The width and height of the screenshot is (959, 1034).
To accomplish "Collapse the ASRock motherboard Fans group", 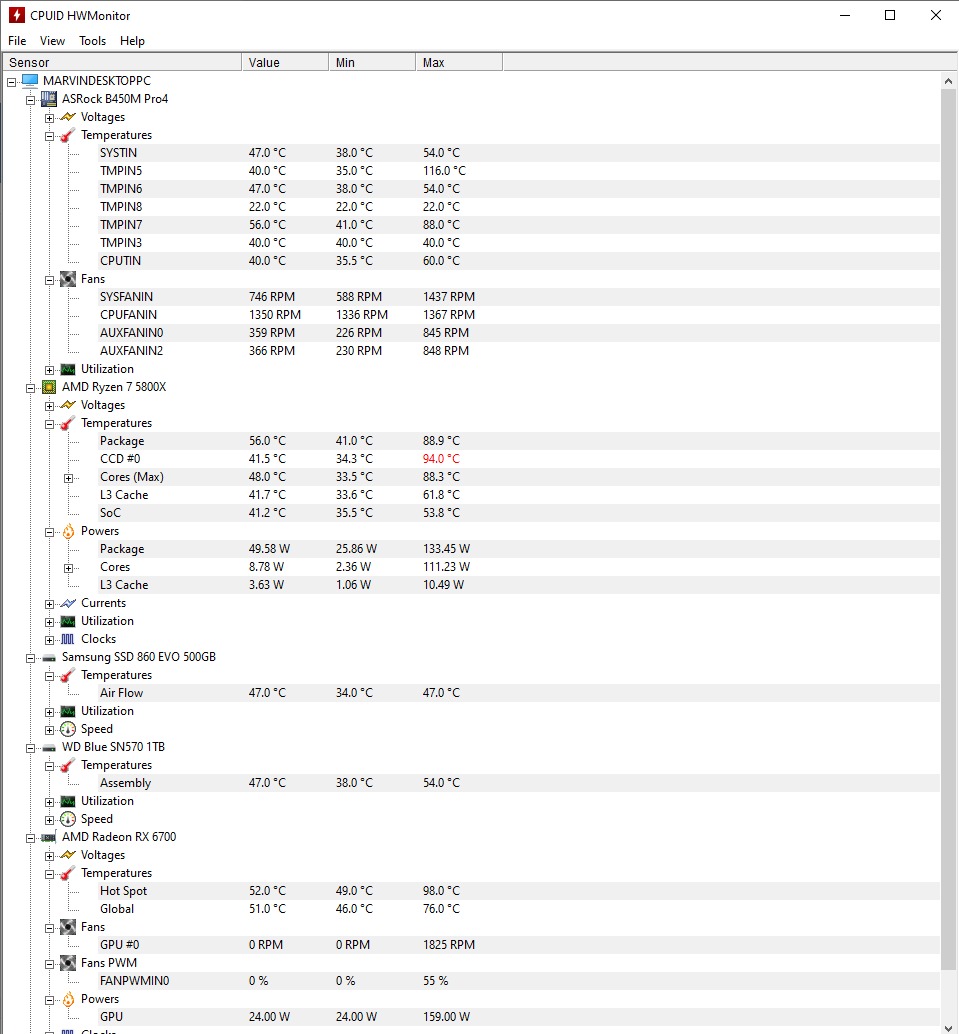I will point(49,280).
